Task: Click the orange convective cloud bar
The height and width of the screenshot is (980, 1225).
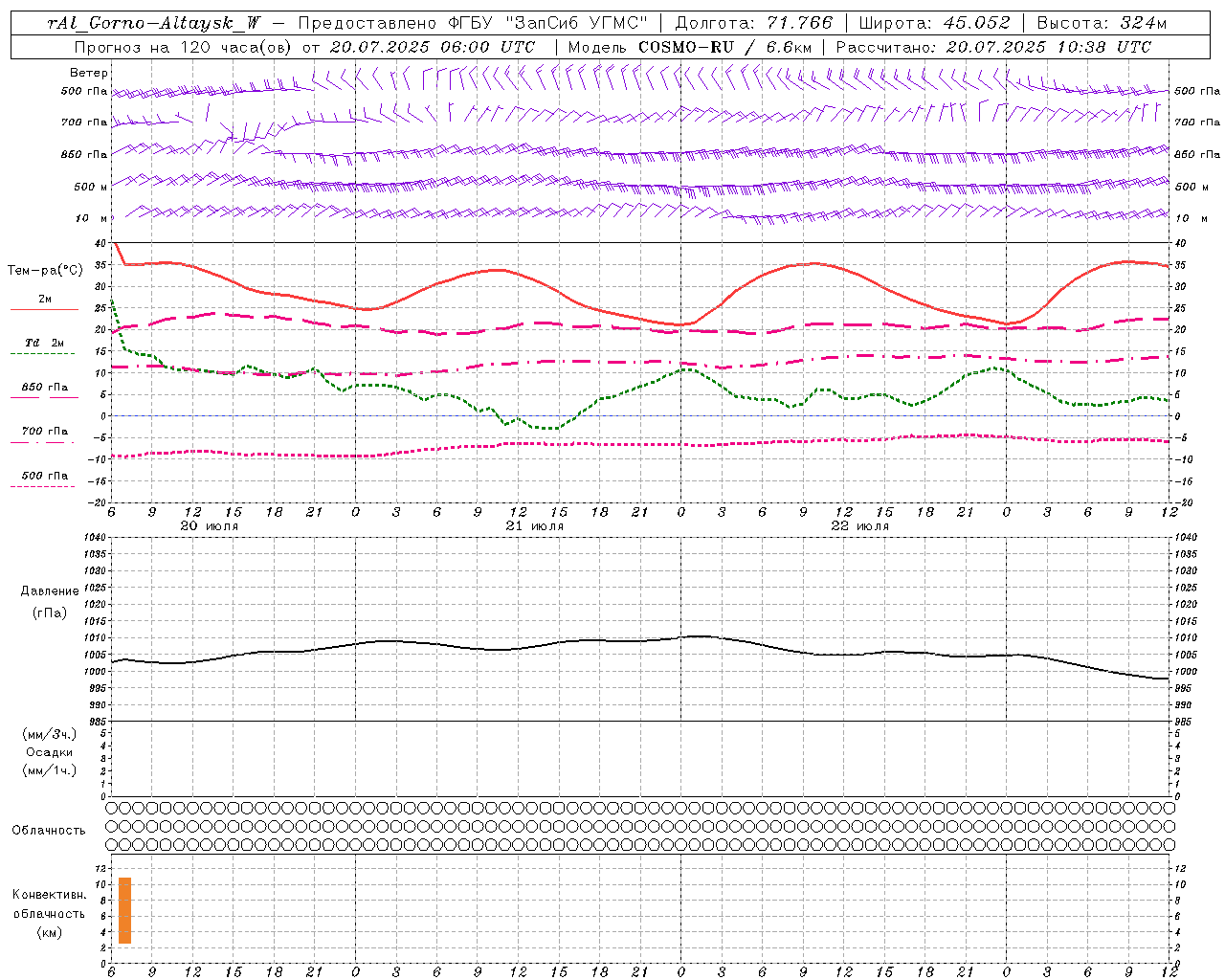Action: 124,910
